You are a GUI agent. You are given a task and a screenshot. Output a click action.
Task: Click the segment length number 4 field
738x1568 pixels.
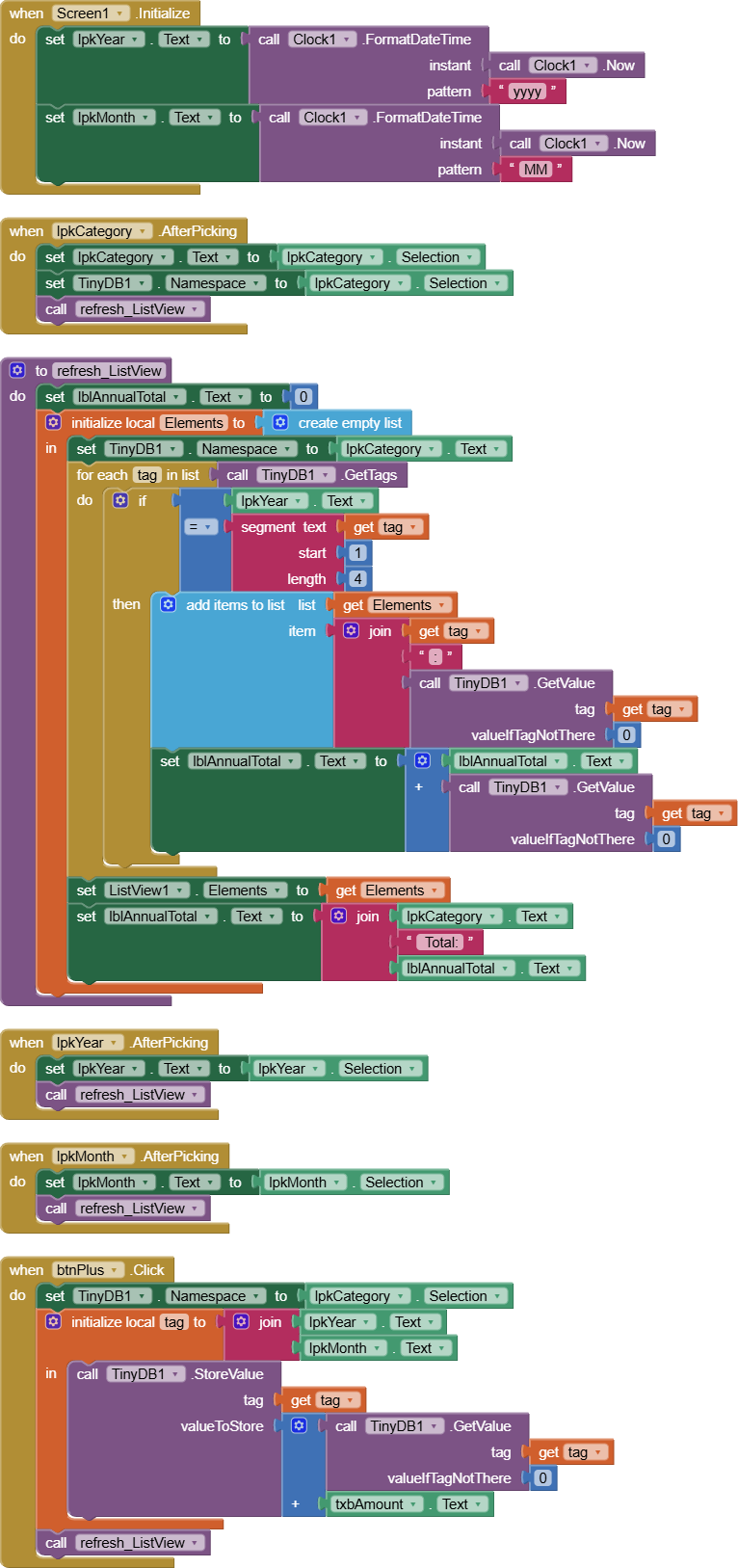point(357,578)
